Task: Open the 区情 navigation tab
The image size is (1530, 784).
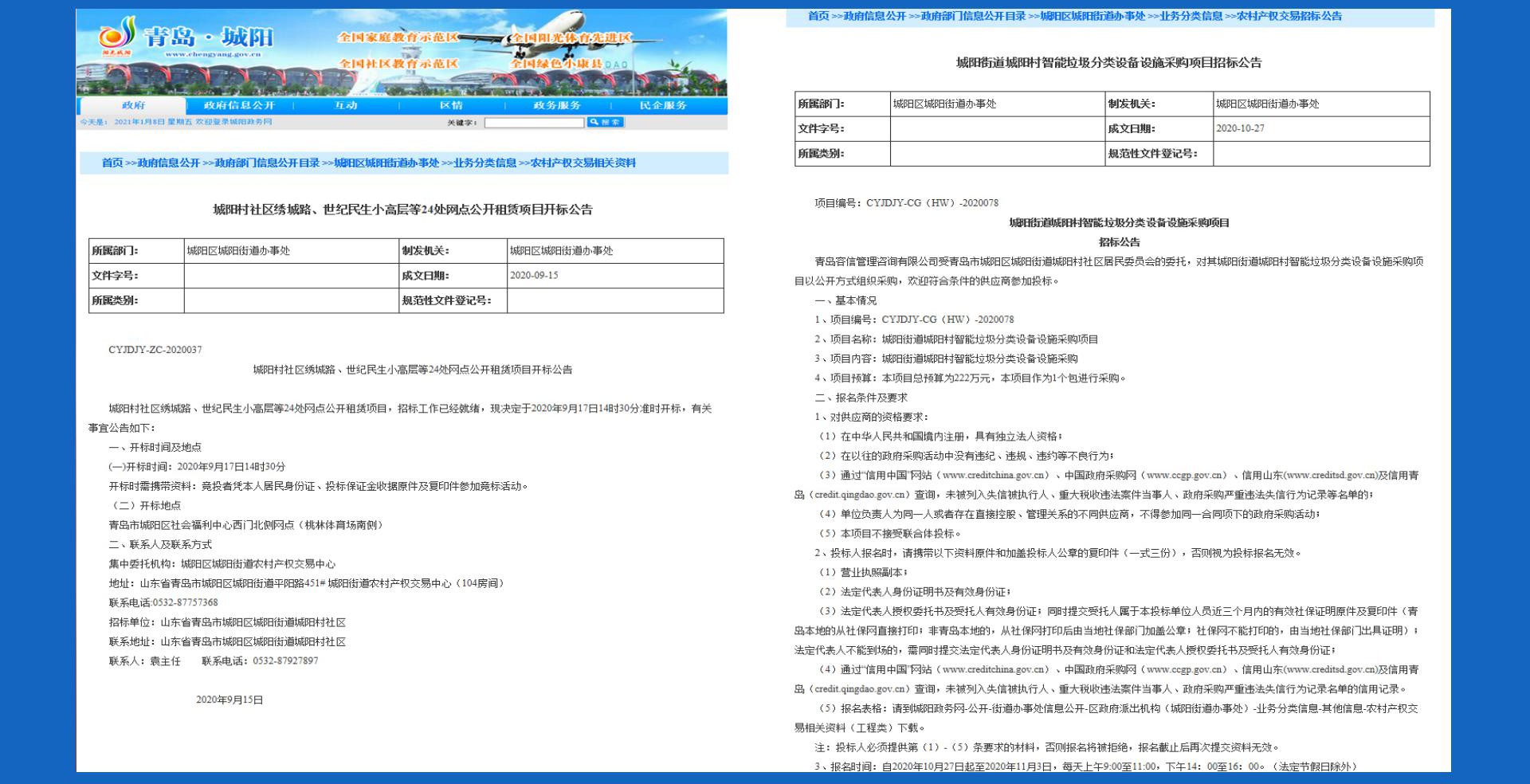Action: point(451,105)
